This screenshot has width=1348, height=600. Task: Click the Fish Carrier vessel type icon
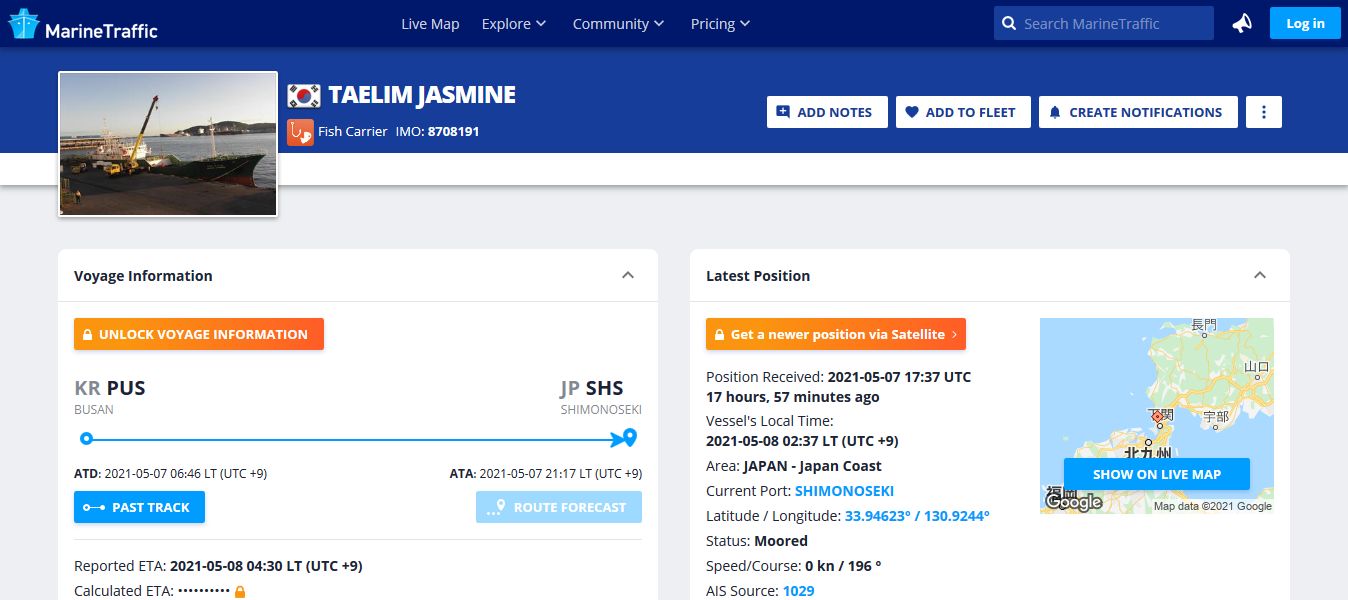point(300,132)
